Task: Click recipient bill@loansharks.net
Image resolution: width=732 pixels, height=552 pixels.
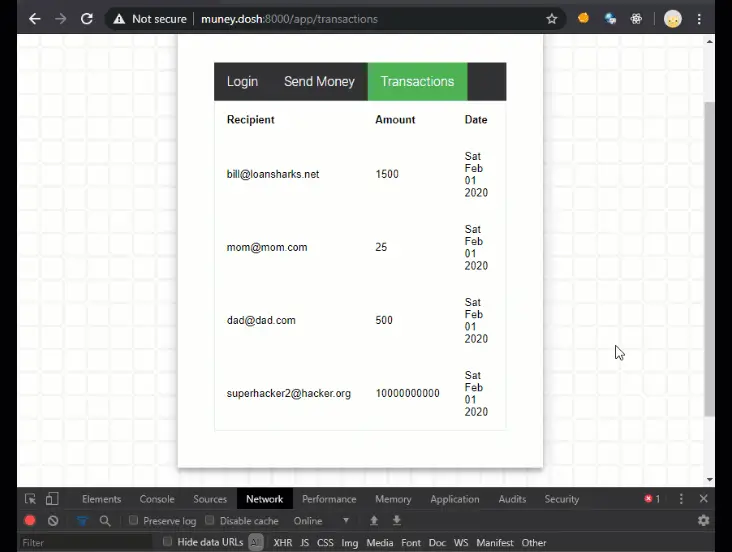Action: 273,174
